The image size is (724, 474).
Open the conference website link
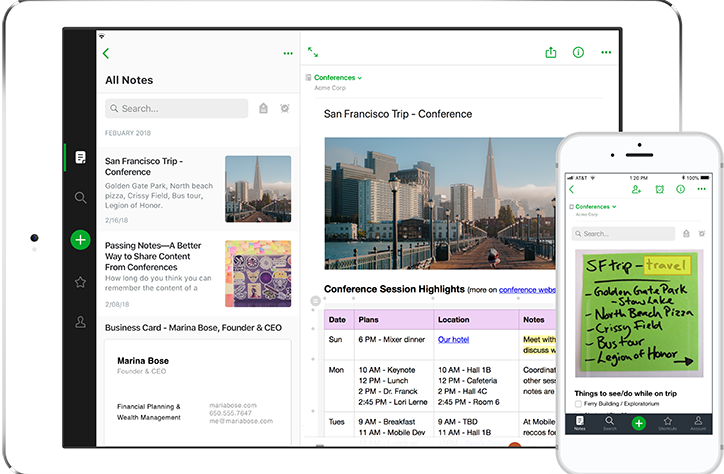click(x=527, y=290)
